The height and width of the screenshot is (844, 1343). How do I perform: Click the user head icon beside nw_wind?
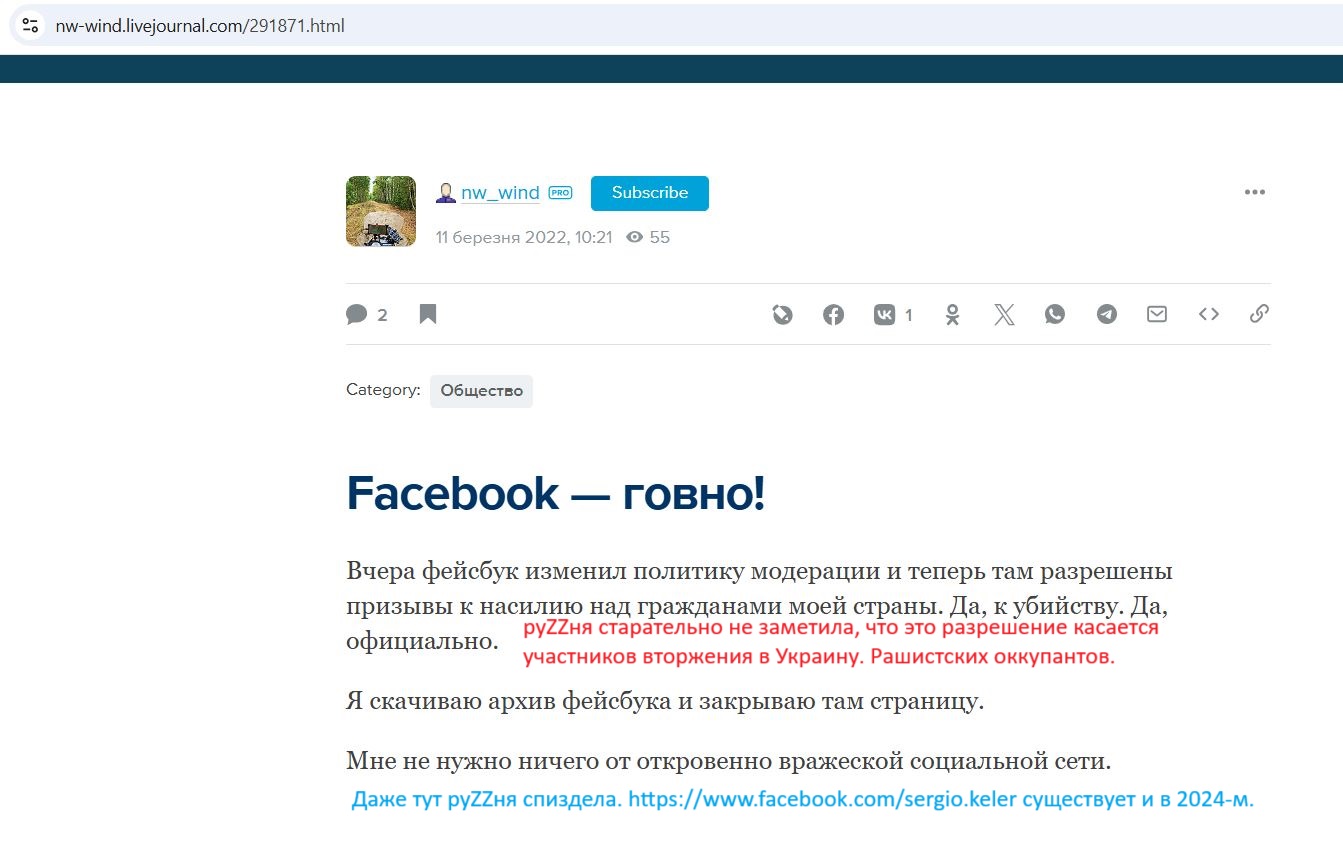point(446,193)
